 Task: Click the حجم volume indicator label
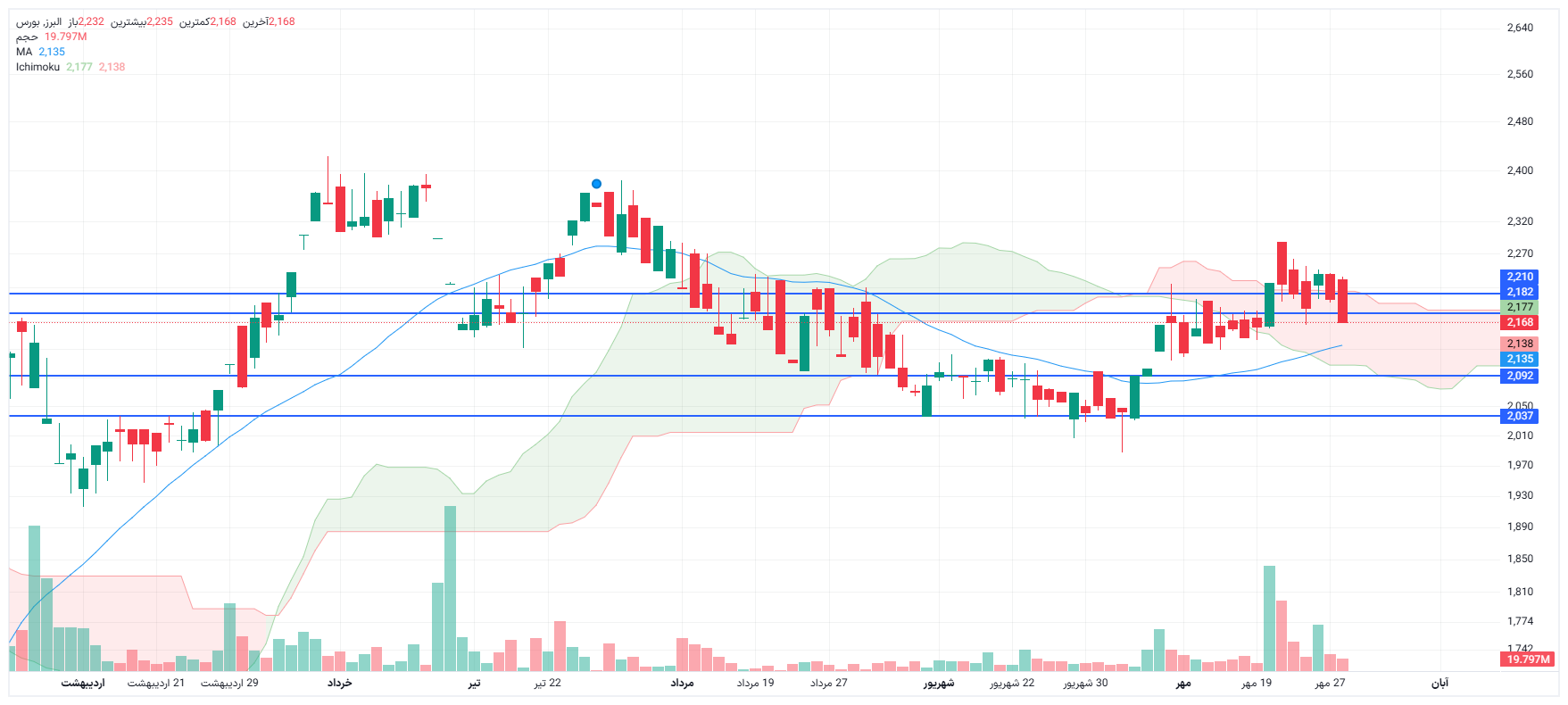point(27,37)
